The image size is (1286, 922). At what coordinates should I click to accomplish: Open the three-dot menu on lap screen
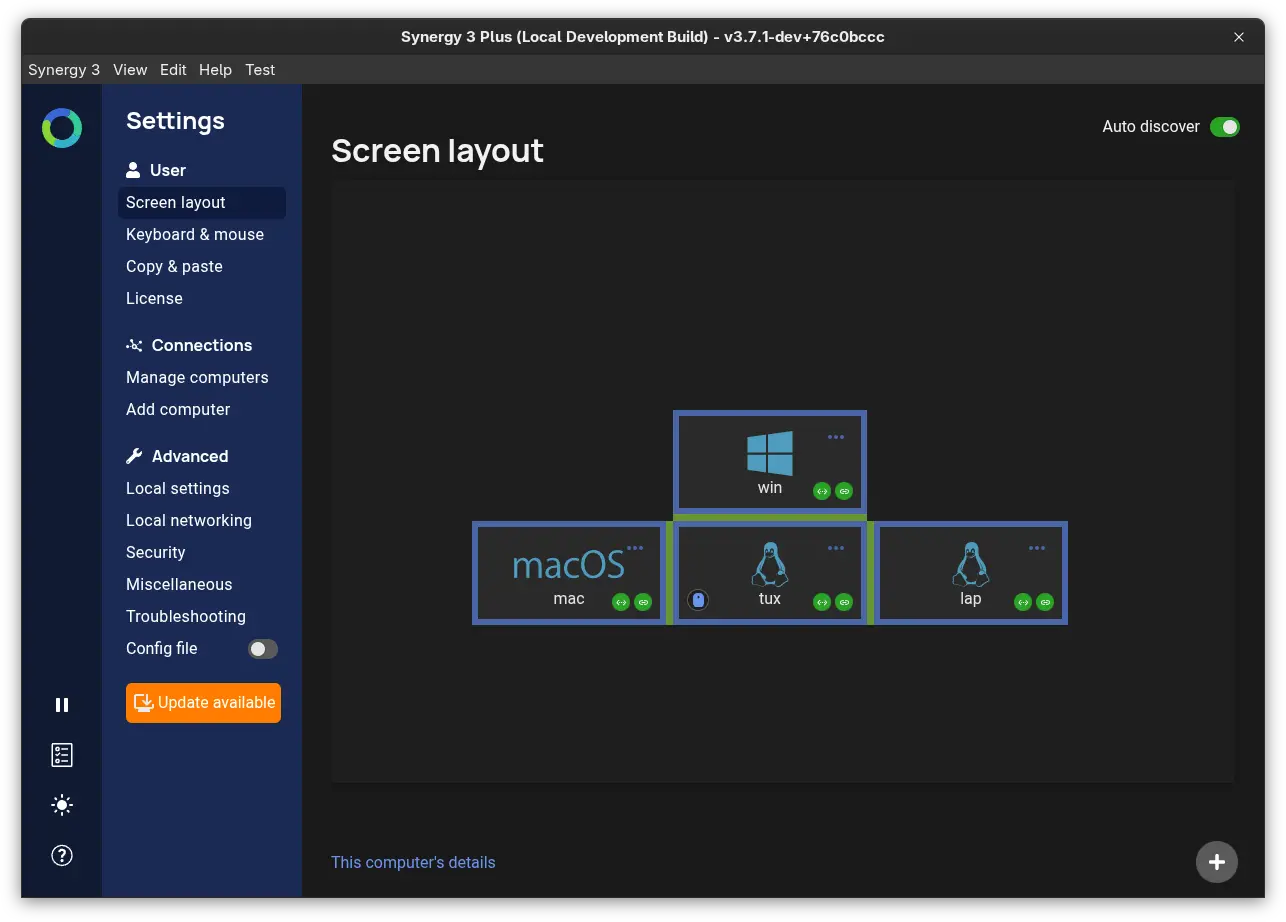[1037, 548]
